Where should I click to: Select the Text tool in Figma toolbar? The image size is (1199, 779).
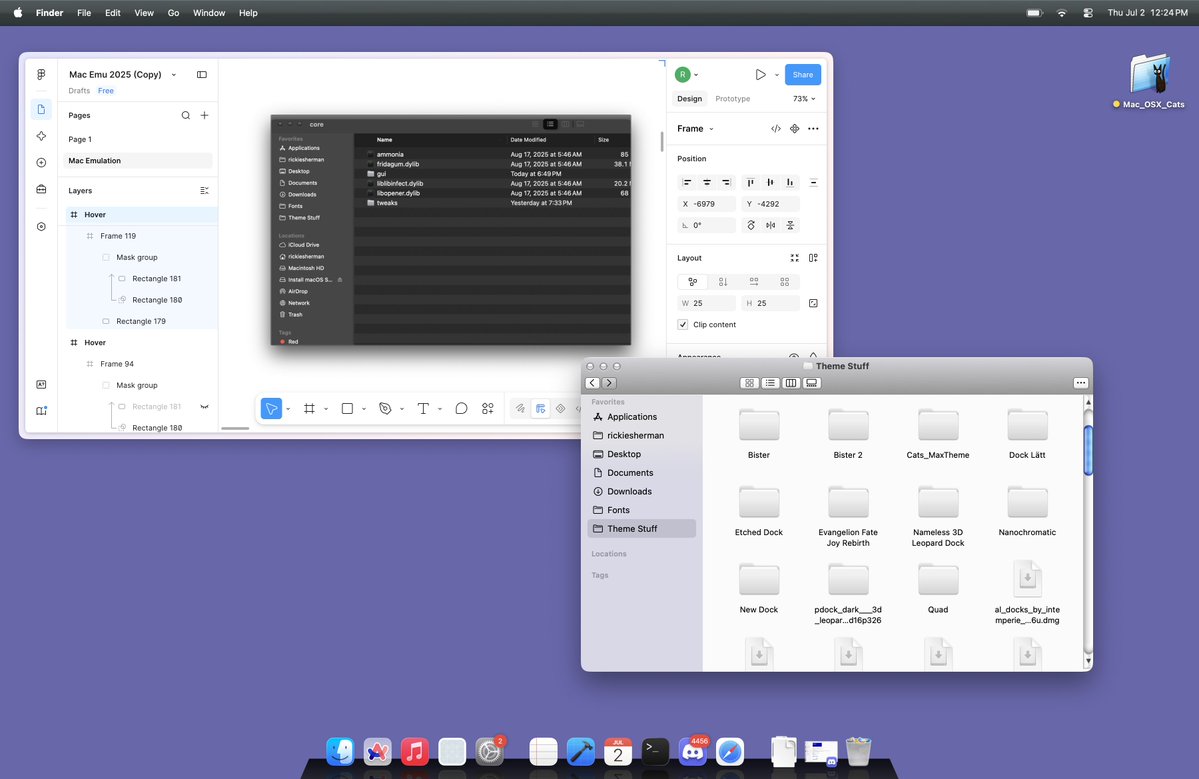[423, 409]
